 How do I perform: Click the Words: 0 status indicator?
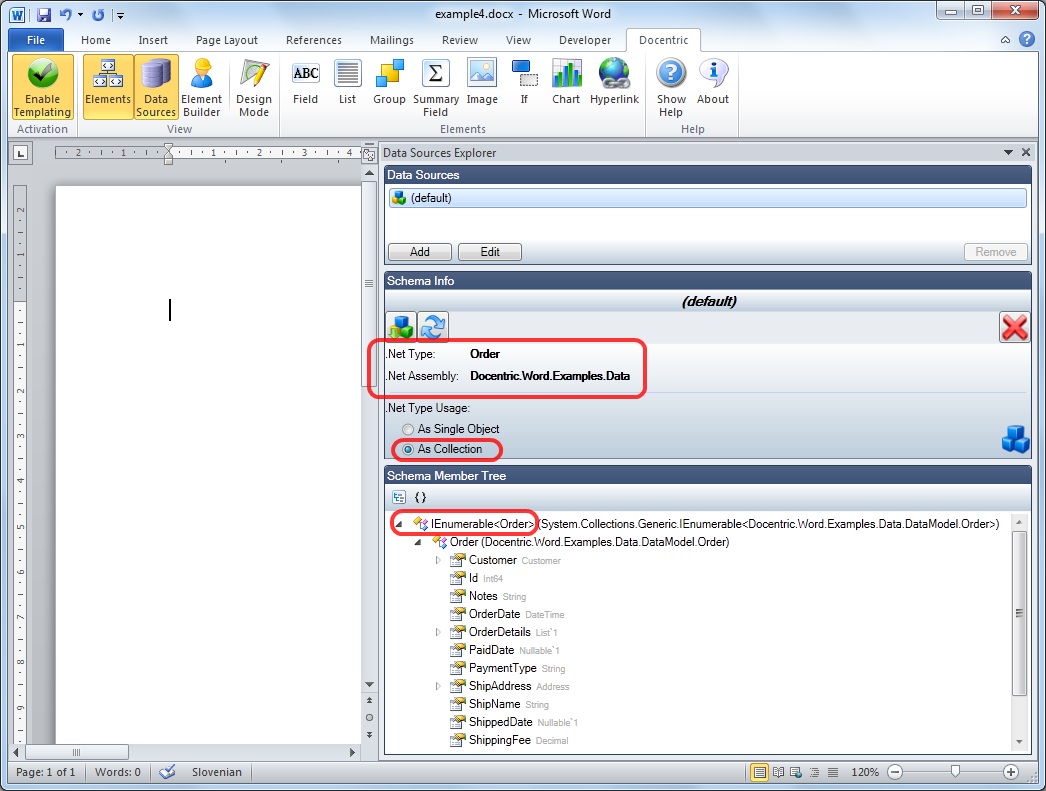click(117, 772)
